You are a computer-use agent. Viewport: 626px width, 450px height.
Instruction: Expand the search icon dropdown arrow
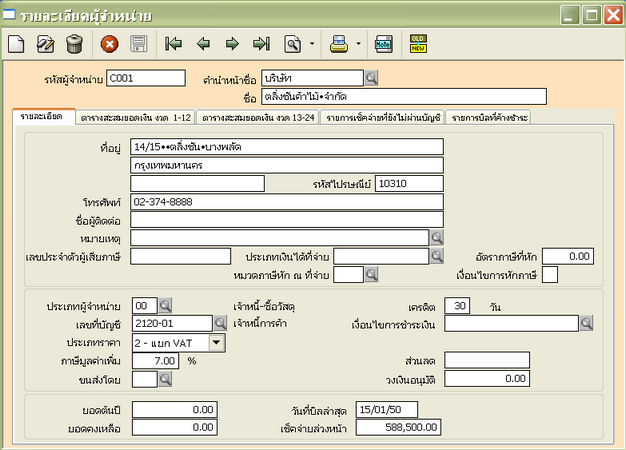[x=311, y=43]
